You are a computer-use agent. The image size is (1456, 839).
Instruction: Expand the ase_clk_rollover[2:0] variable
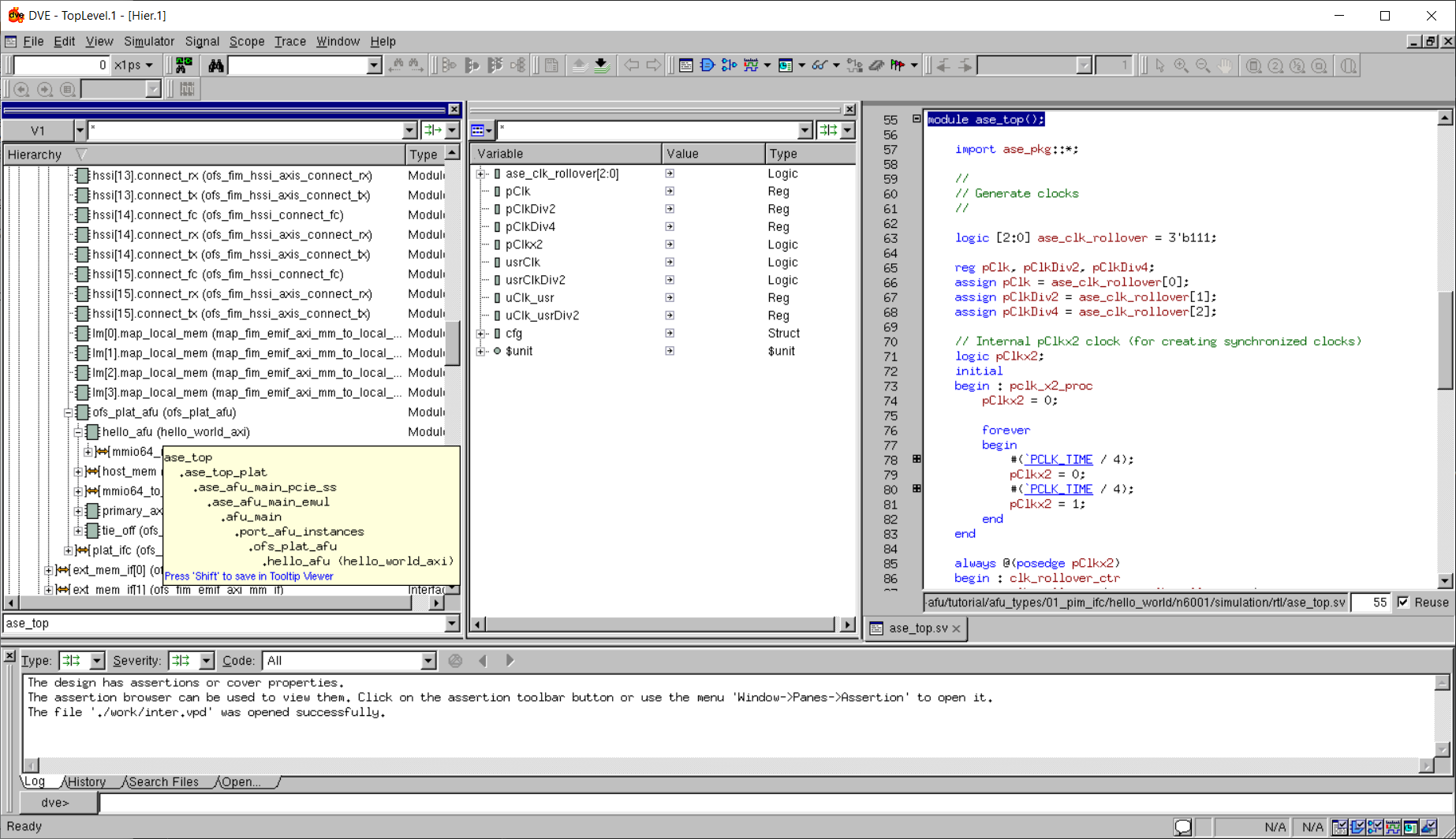pyautogui.click(x=480, y=173)
